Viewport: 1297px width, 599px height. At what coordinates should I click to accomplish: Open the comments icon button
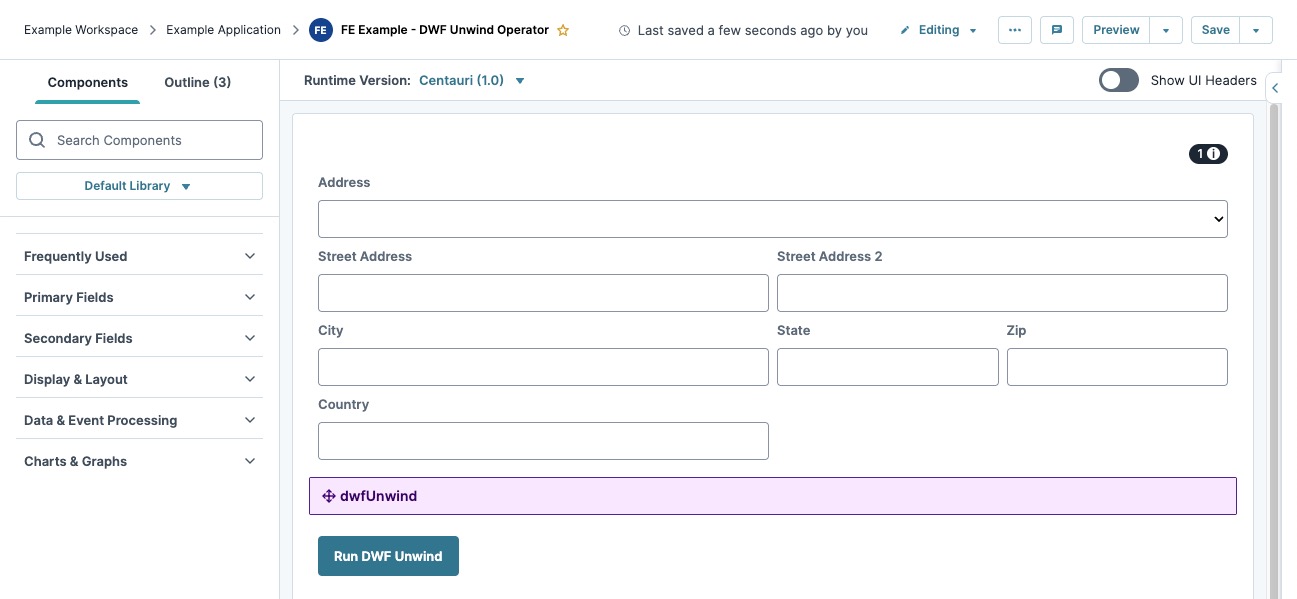pyautogui.click(x=1057, y=30)
